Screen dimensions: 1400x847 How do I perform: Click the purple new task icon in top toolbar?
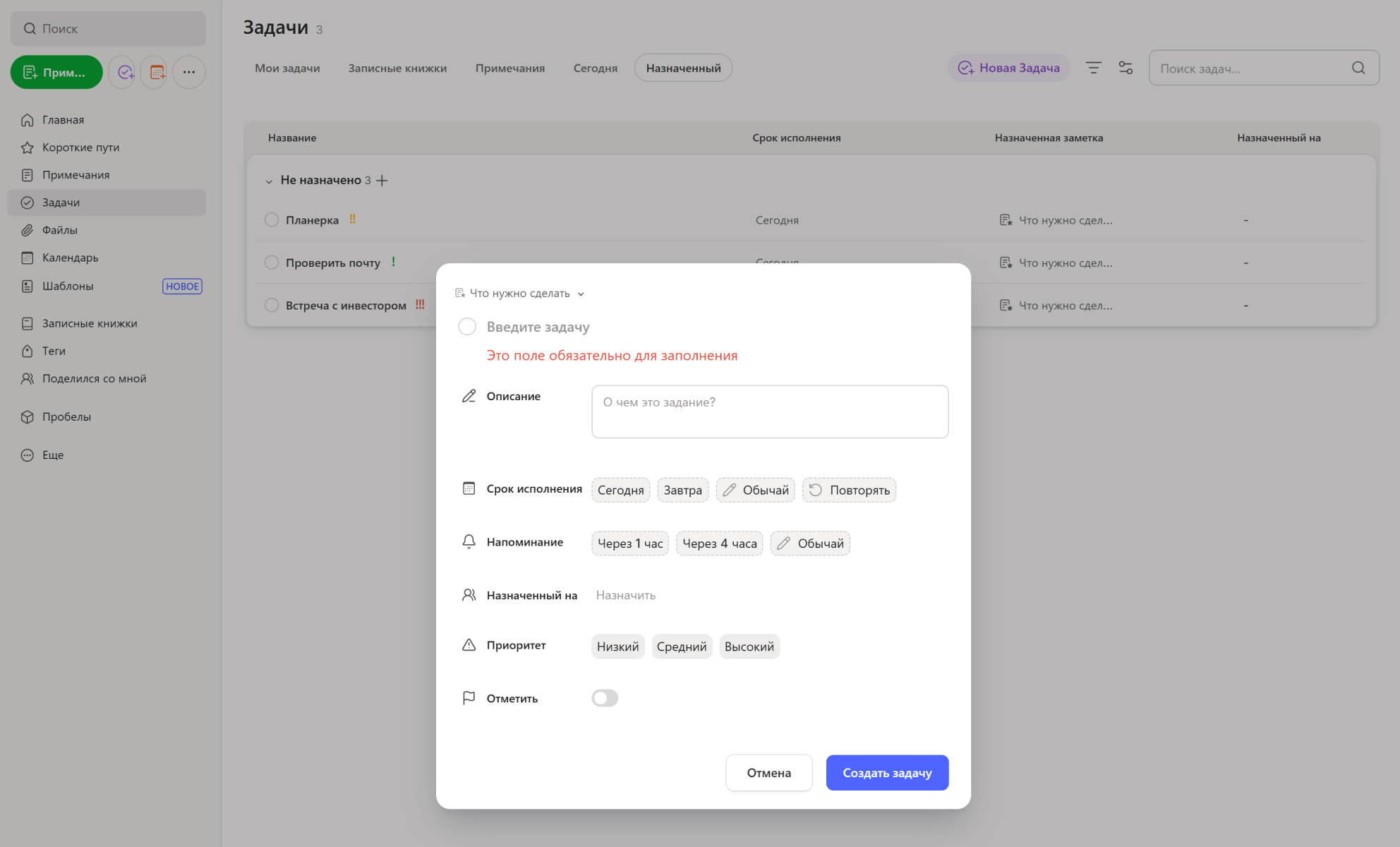click(121, 71)
